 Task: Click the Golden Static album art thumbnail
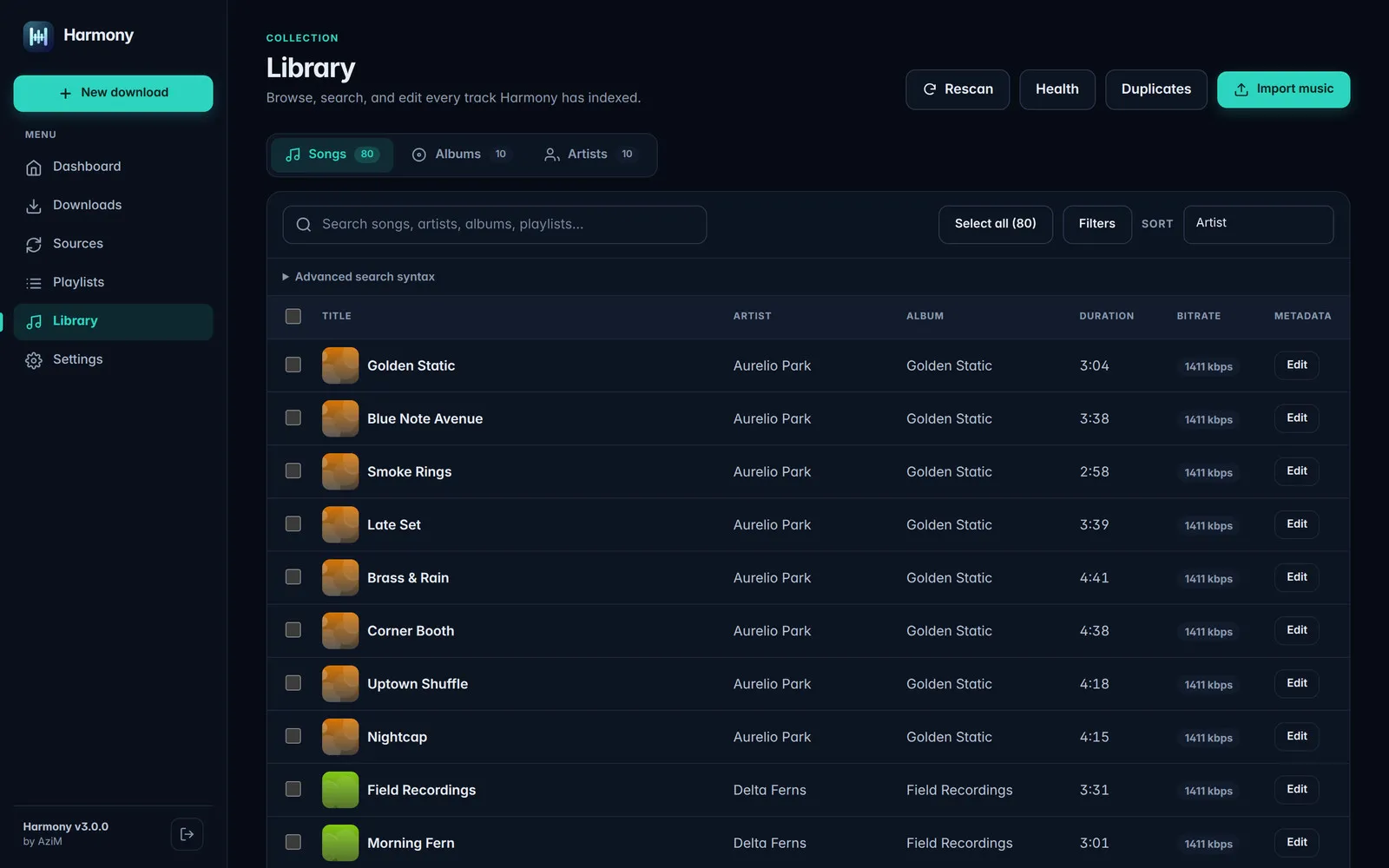pyautogui.click(x=340, y=365)
